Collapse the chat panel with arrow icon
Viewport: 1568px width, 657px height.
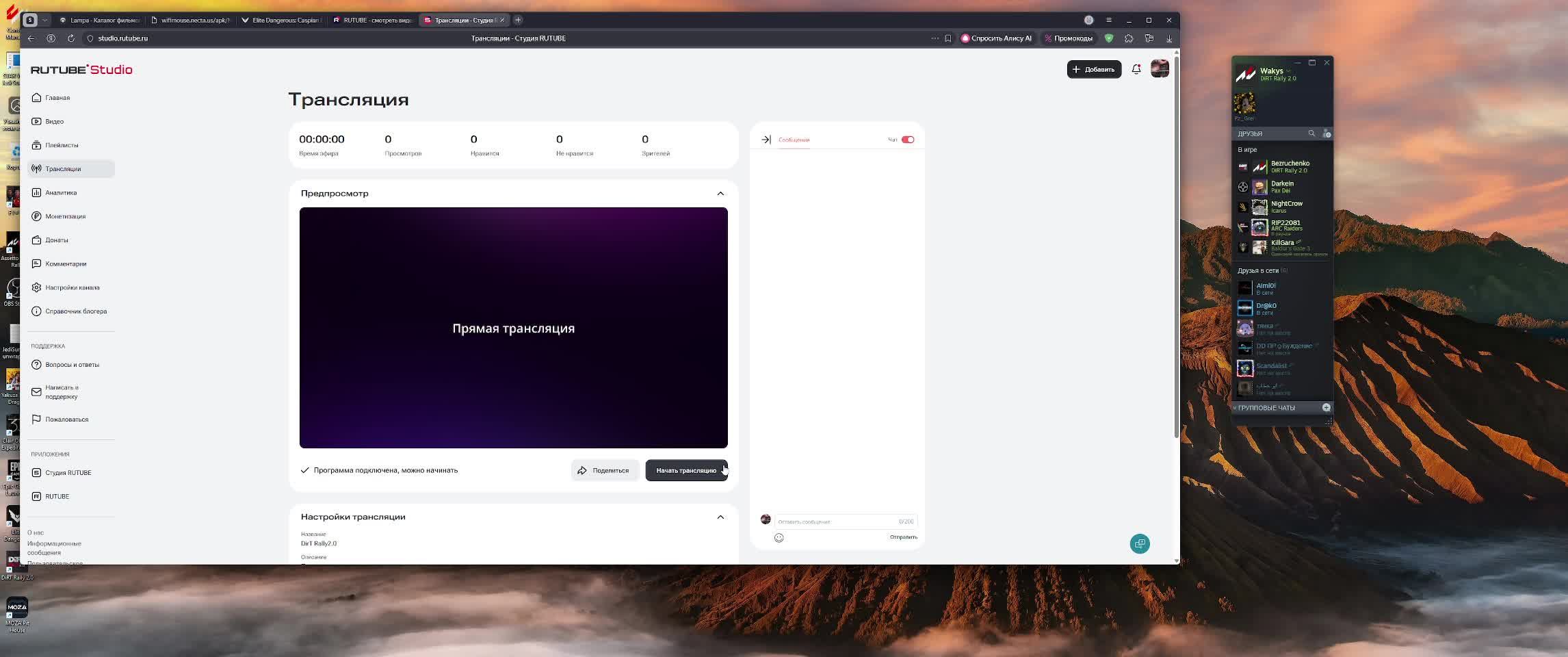[766, 140]
